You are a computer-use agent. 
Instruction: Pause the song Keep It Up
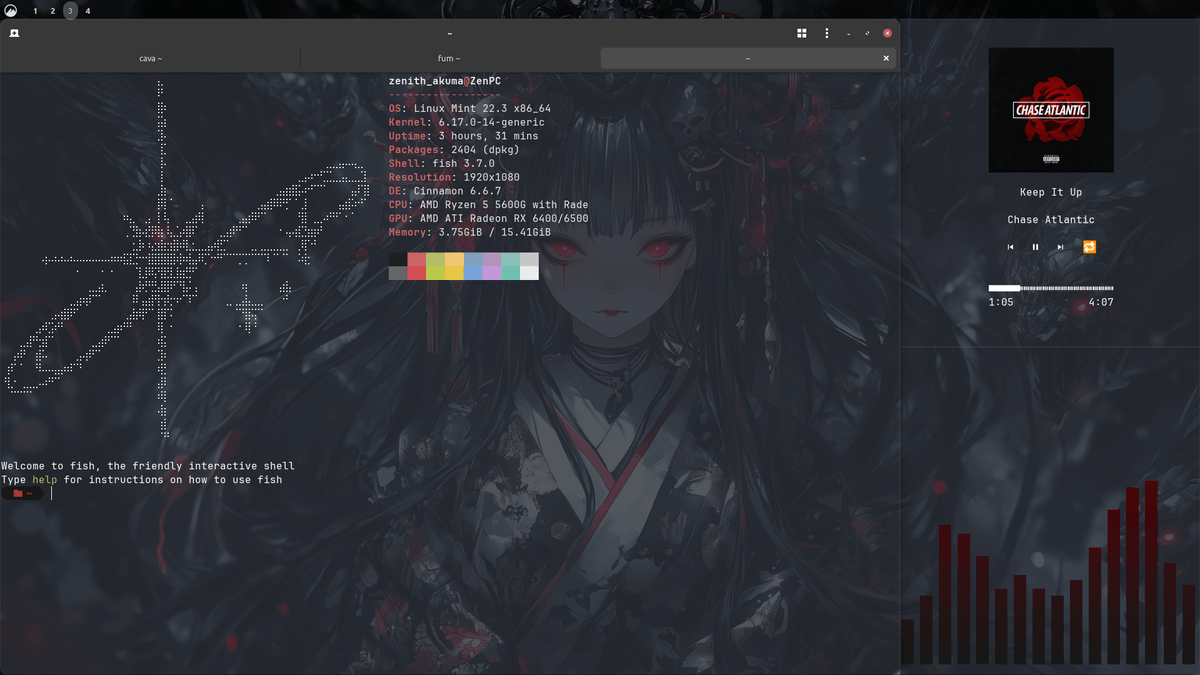(x=1035, y=247)
